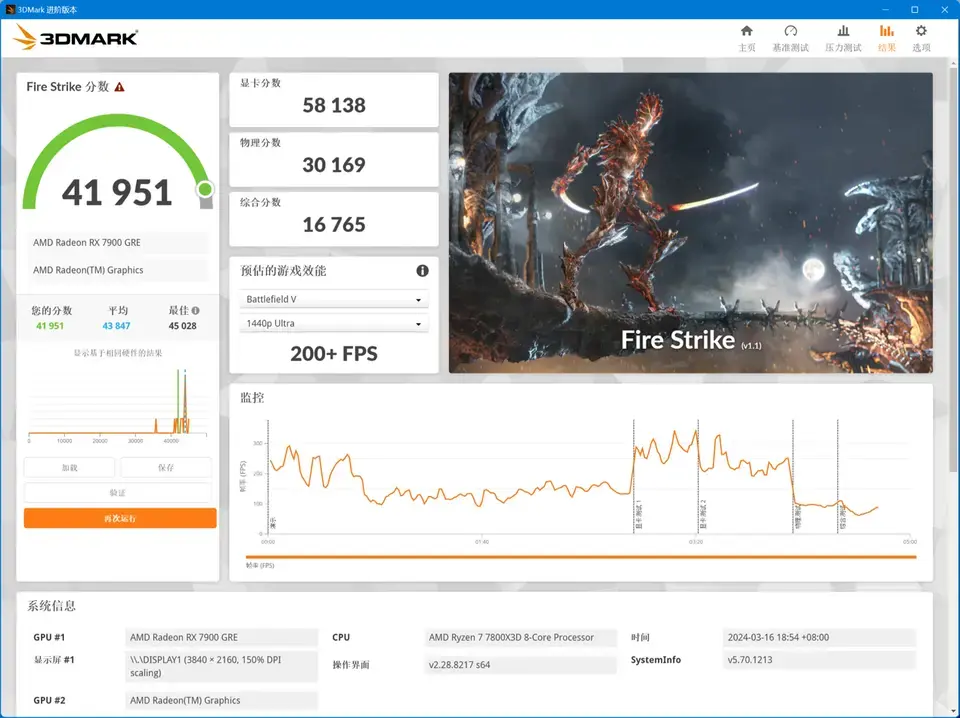Screen dimensions: 960x718
Task: Click the 监控 monitoring heading
Action: coord(252,398)
